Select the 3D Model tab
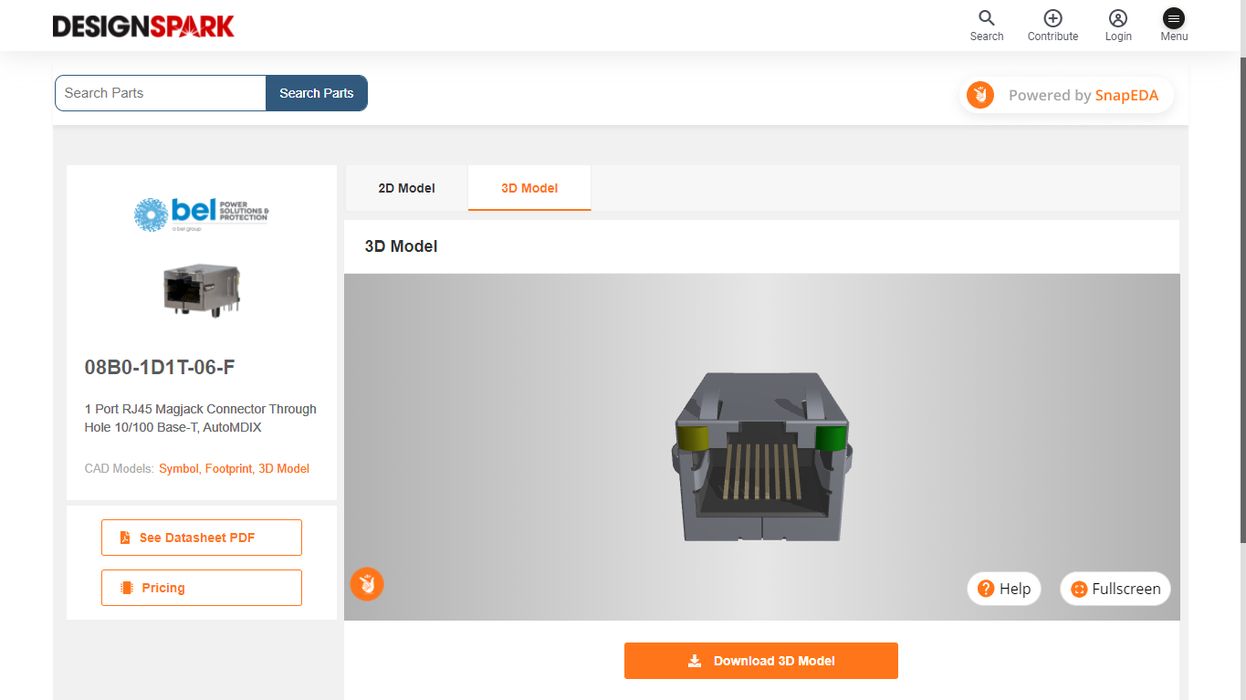 (529, 188)
